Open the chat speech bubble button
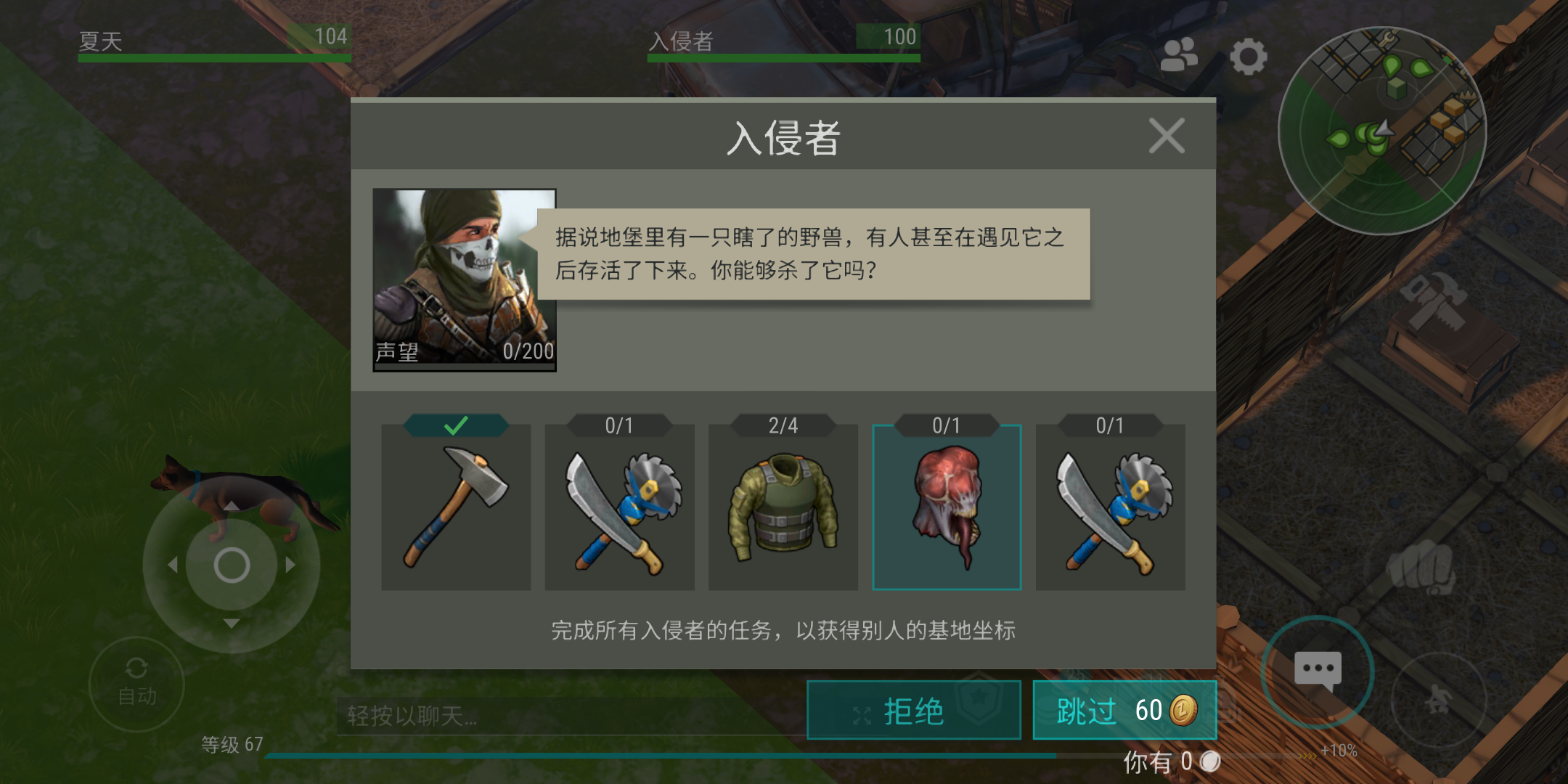 click(1317, 671)
